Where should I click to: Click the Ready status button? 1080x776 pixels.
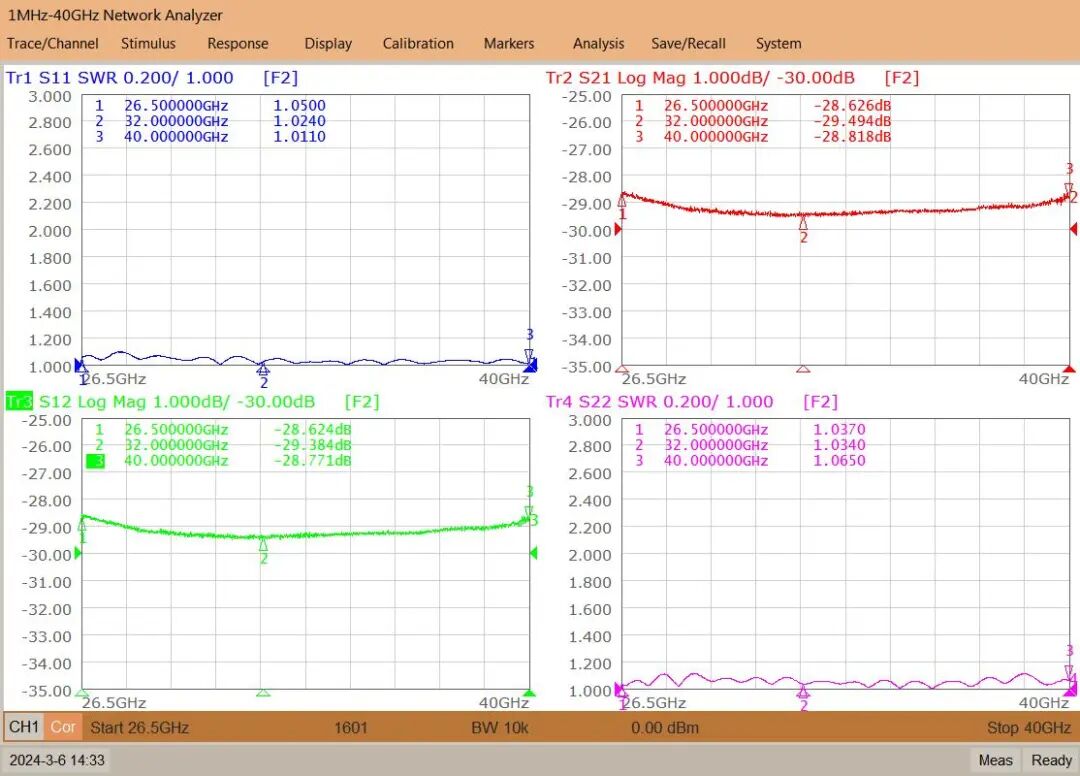pos(1051,760)
